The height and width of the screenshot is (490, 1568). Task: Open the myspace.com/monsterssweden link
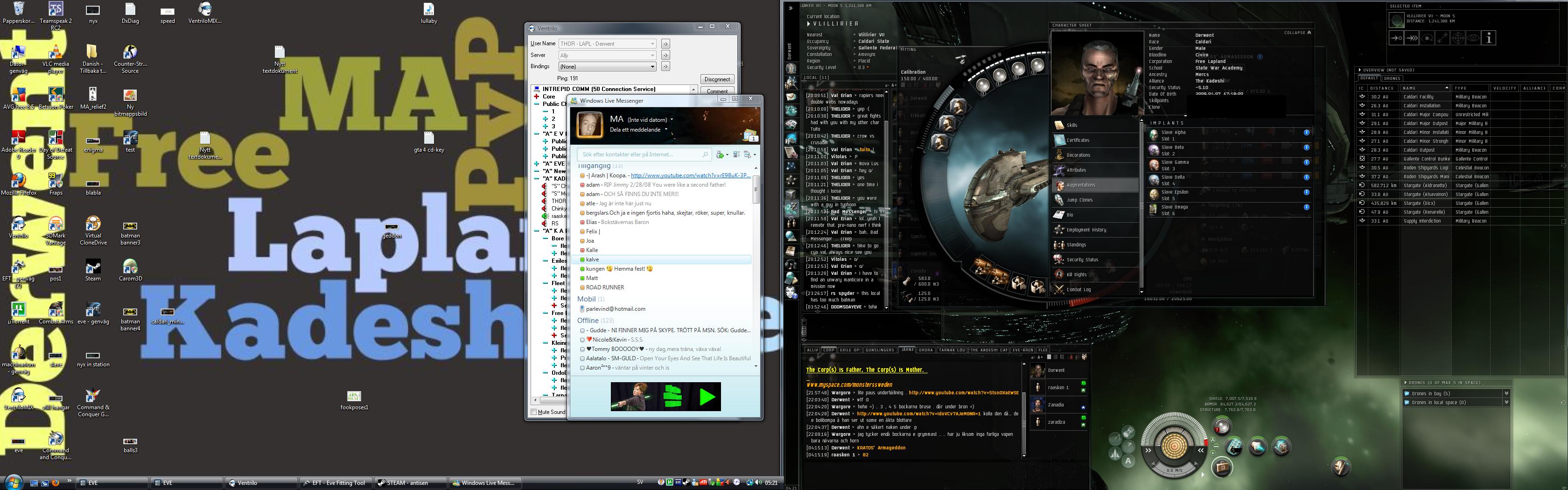pos(849,385)
